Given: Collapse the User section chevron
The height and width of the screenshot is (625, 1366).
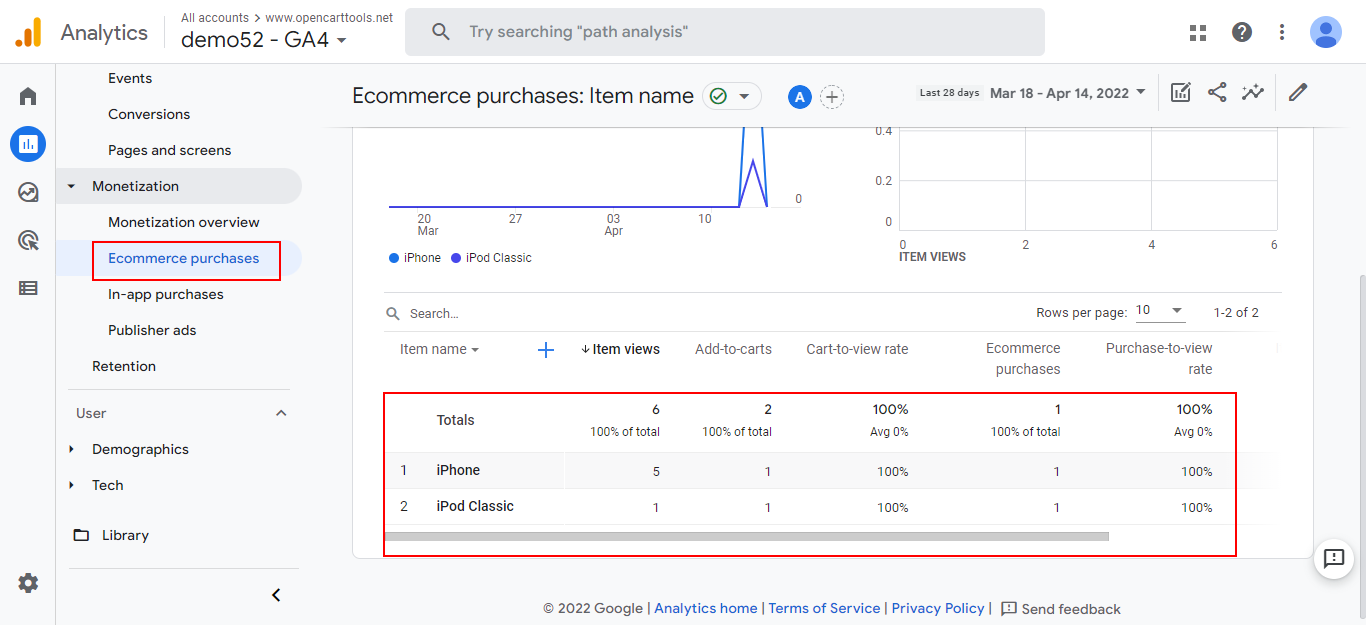Looking at the screenshot, I should [x=281, y=413].
